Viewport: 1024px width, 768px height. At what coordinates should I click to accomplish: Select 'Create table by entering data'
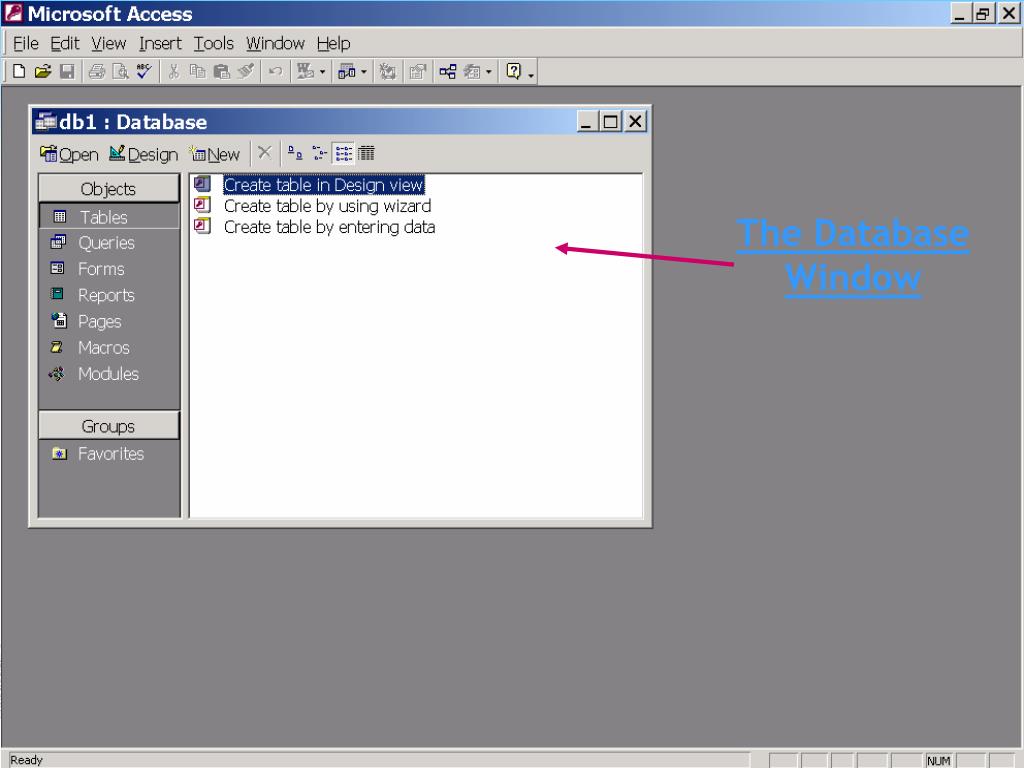pos(329,227)
